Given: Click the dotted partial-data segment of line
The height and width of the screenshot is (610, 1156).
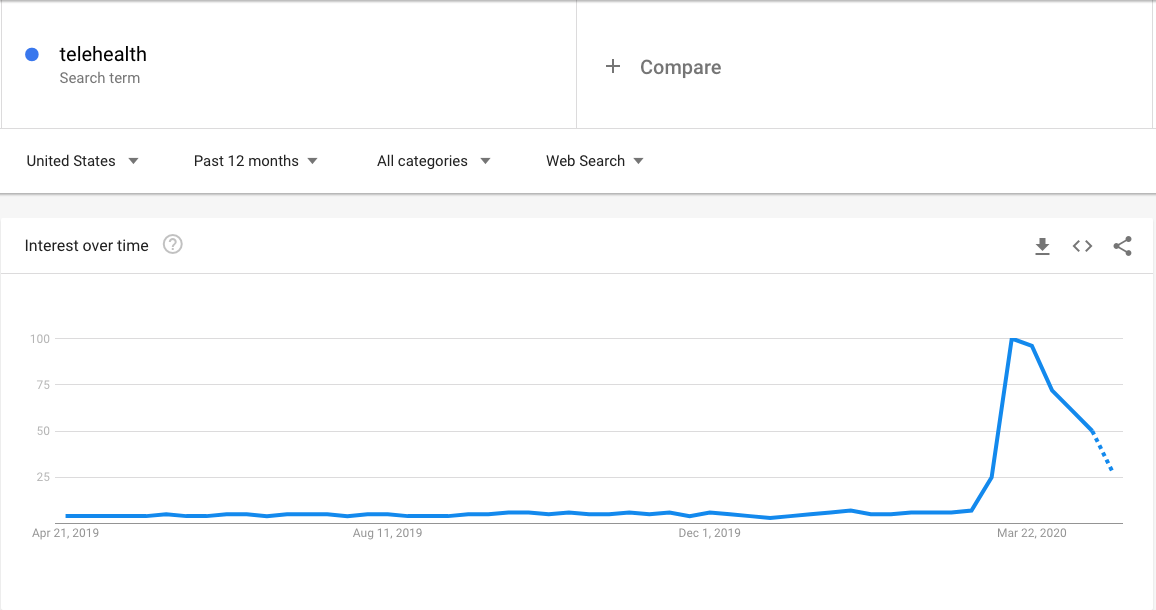Looking at the screenshot, I should coord(1102,450).
